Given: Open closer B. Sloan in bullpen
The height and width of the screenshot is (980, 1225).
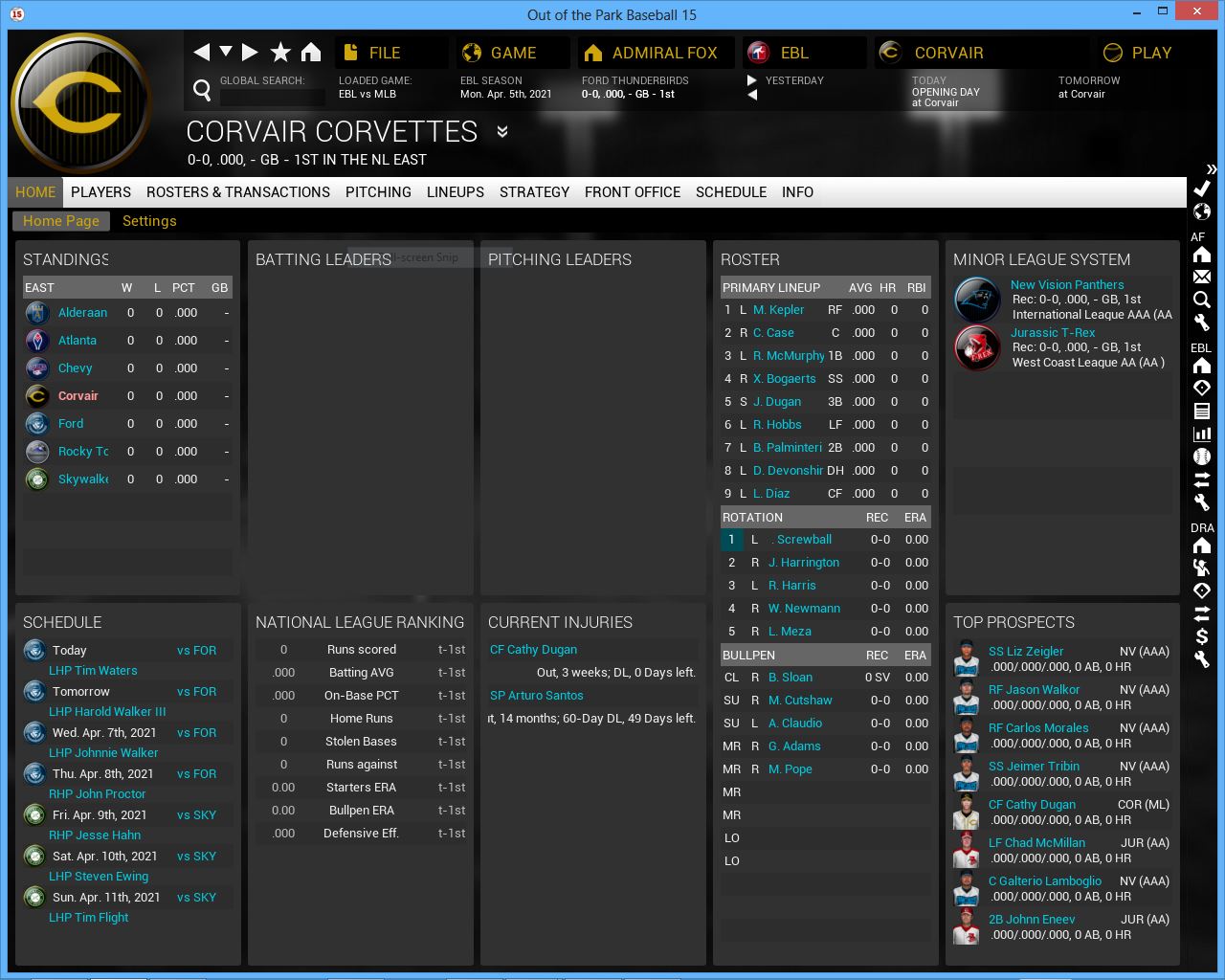Looking at the screenshot, I should pyautogui.click(x=791, y=678).
